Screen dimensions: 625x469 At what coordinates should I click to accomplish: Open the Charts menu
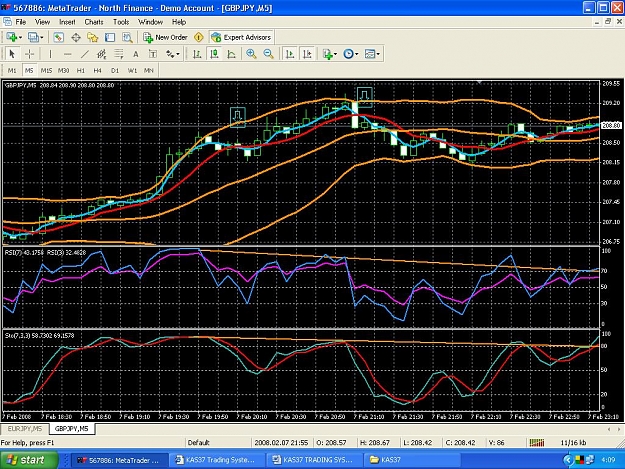(x=94, y=22)
